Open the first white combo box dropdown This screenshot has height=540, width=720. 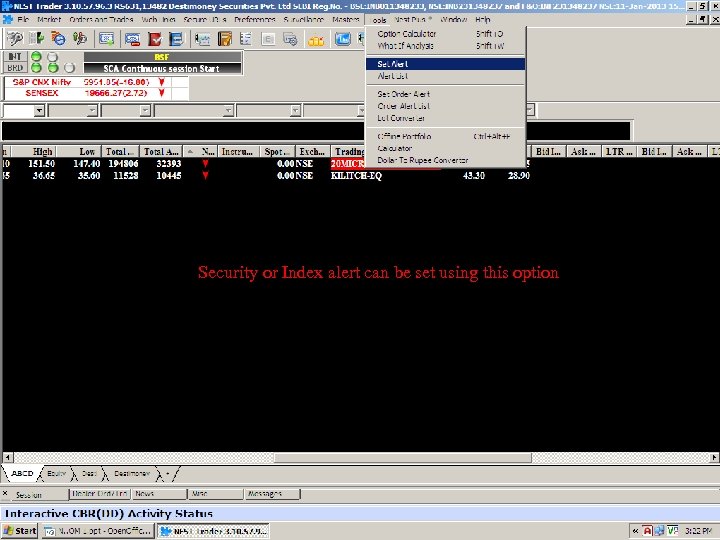[x=39, y=111]
